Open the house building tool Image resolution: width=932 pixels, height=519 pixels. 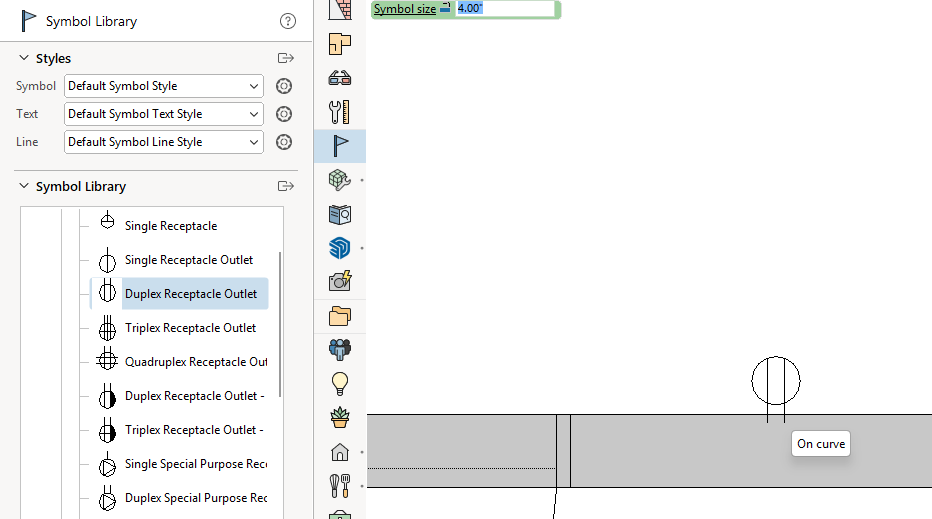click(340, 452)
